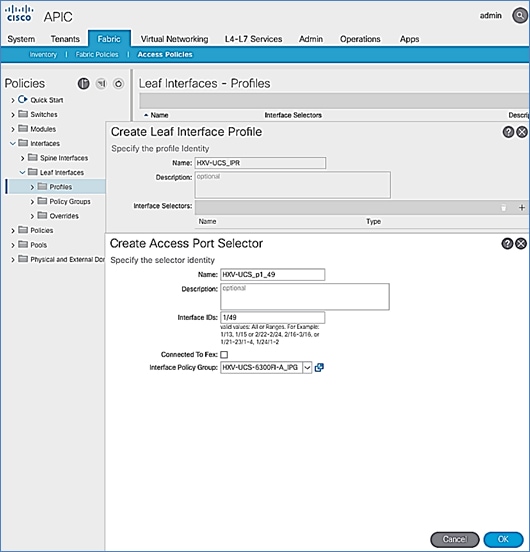Select the Policies folder tree item
Screen dimensions: 530x552
coord(42,230)
